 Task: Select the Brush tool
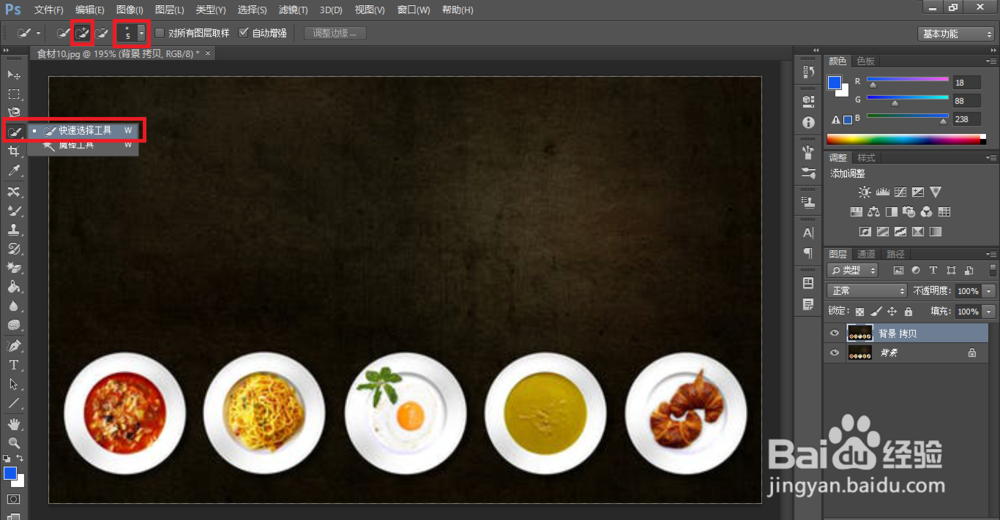click(13, 211)
